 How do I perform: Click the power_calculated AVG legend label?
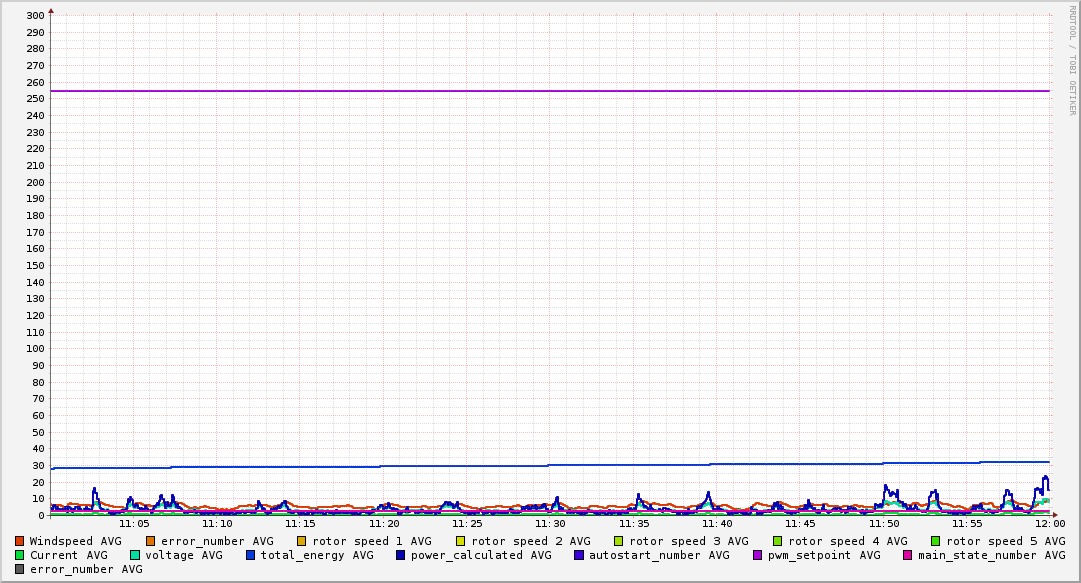click(480, 555)
